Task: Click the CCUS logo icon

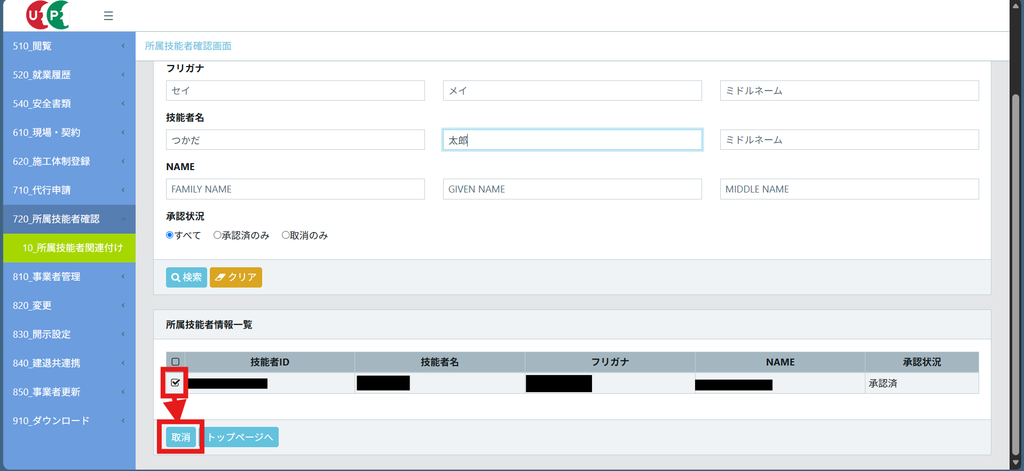Action: coord(47,15)
